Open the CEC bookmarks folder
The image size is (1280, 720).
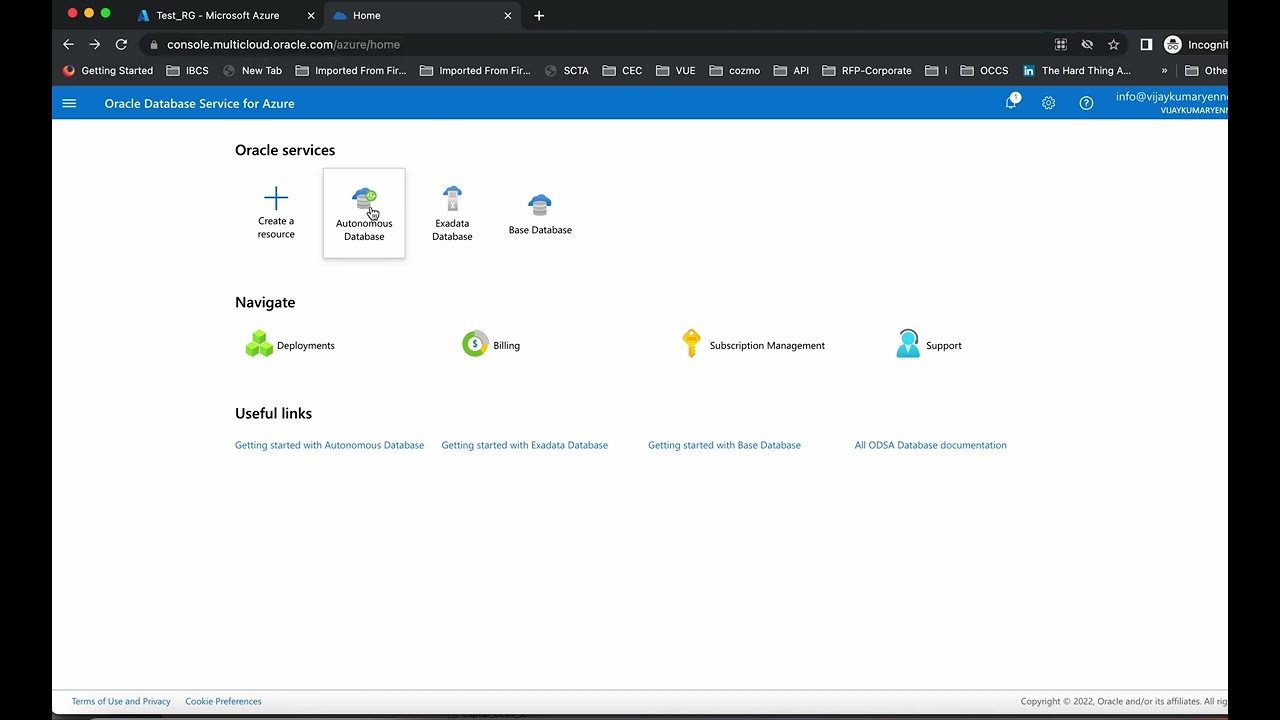point(622,70)
